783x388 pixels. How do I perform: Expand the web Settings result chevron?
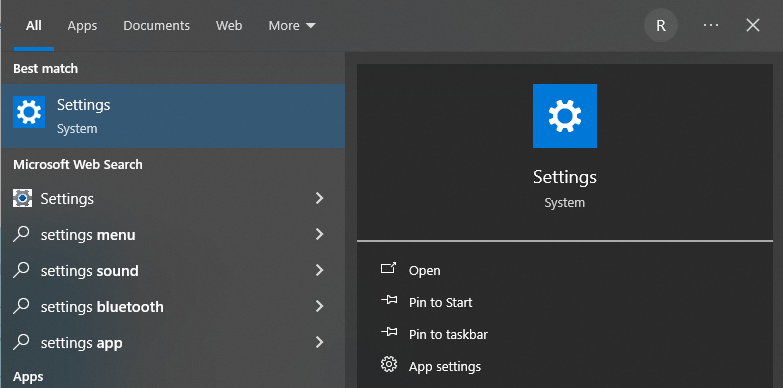coord(320,198)
